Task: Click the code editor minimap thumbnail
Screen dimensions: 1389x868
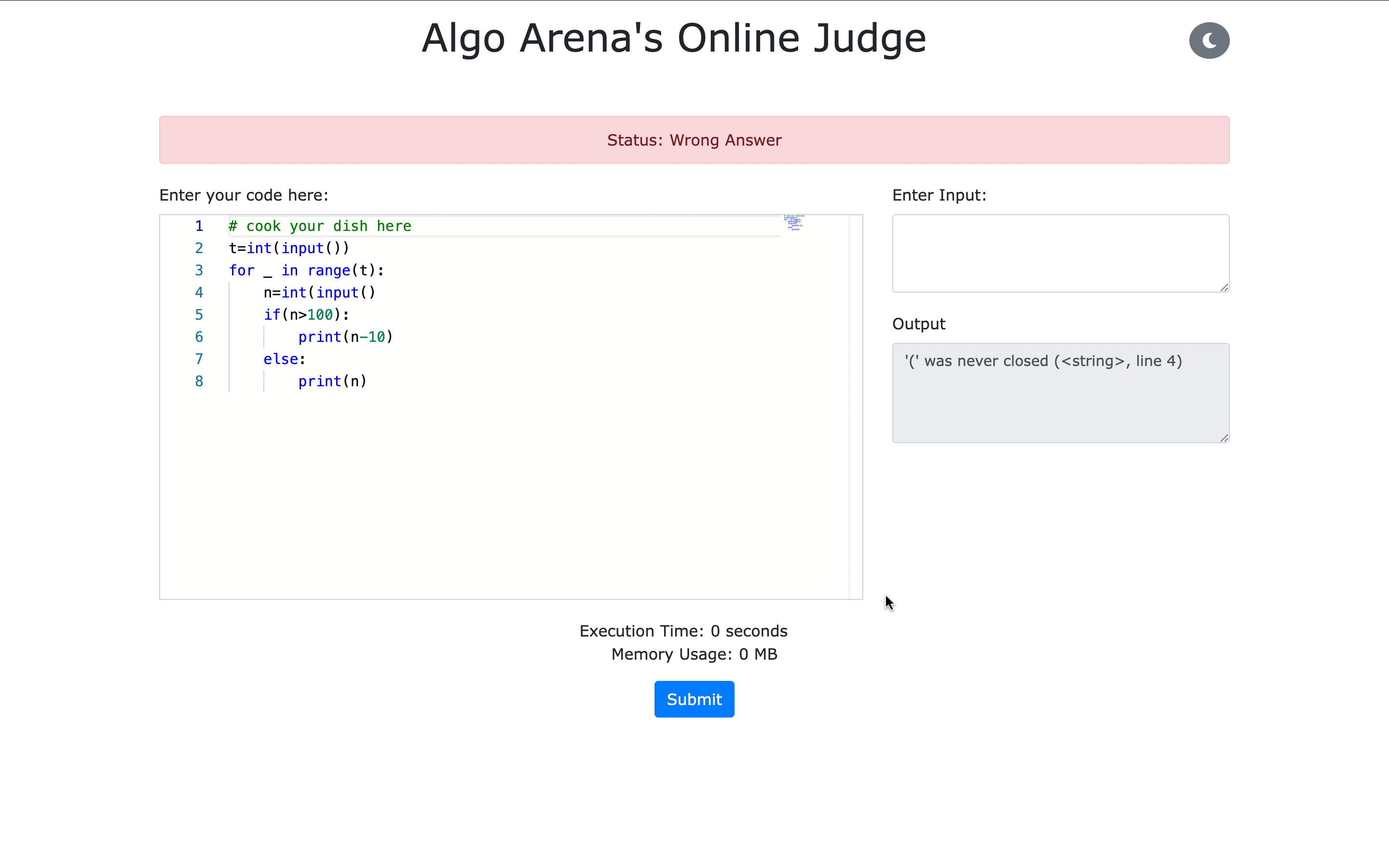Action: 794,223
